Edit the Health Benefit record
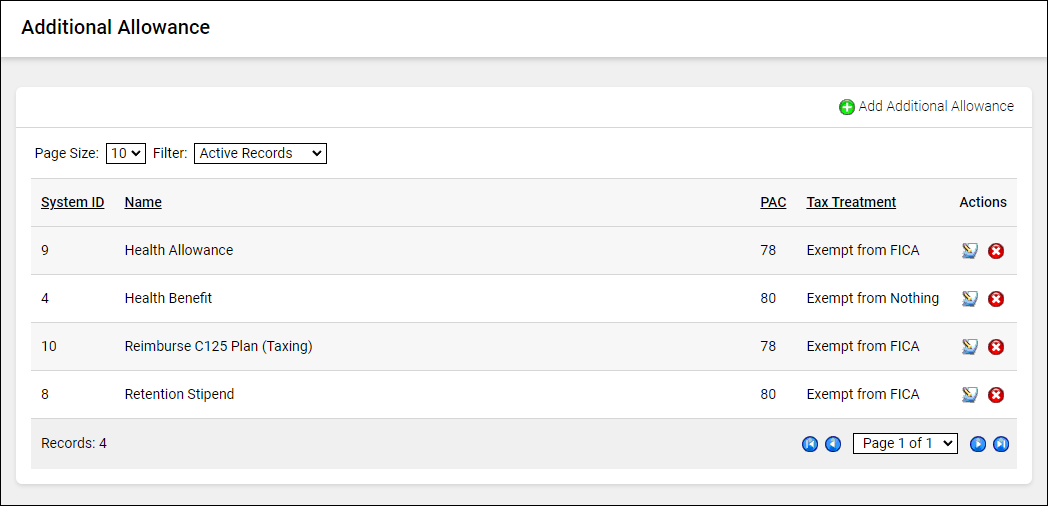The image size is (1048, 506). click(x=969, y=299)
